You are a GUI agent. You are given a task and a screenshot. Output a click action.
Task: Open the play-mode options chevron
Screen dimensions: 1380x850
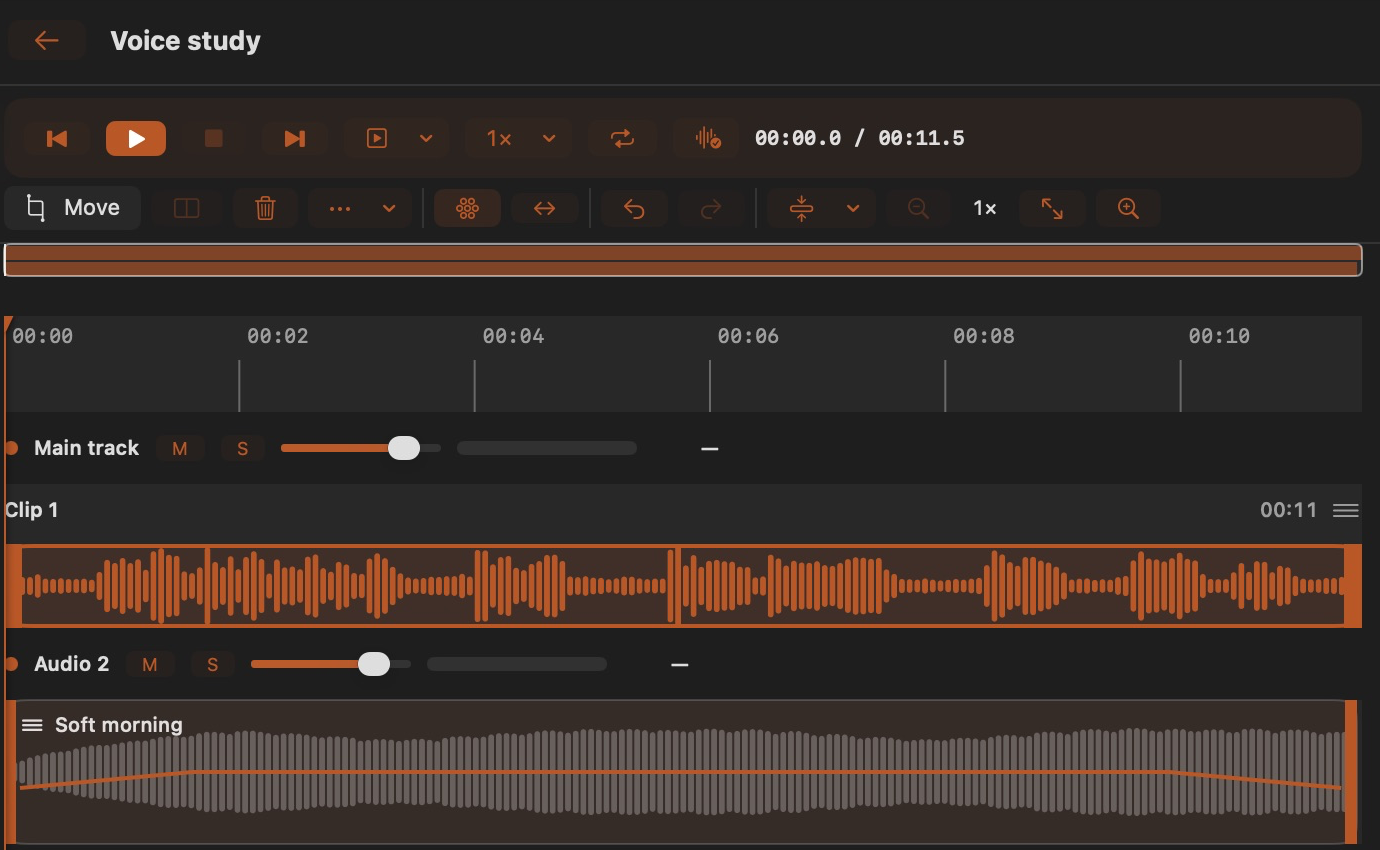tap(426, 138)
